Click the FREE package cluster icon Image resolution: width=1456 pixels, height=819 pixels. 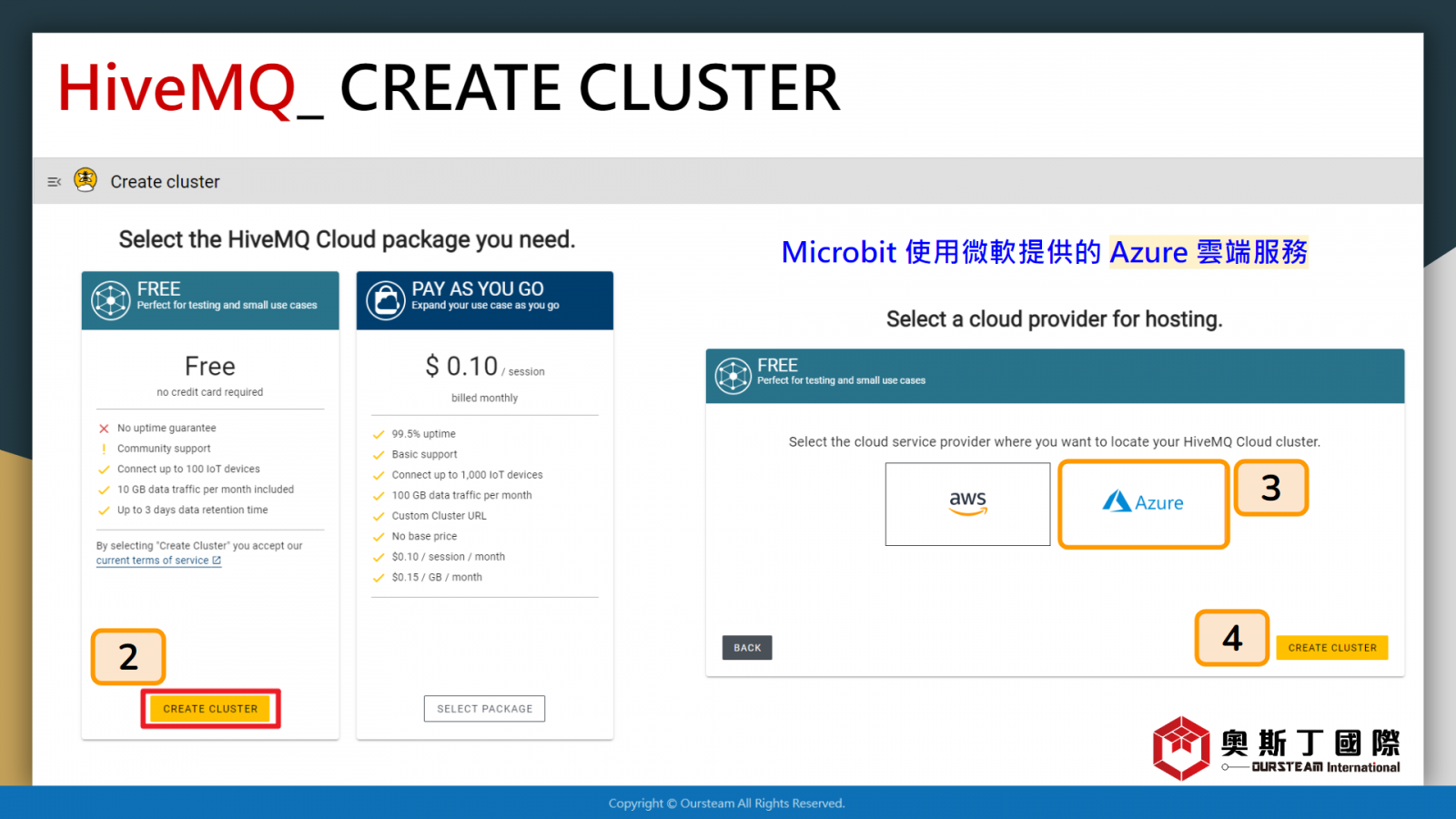click(x=111, y=300)
